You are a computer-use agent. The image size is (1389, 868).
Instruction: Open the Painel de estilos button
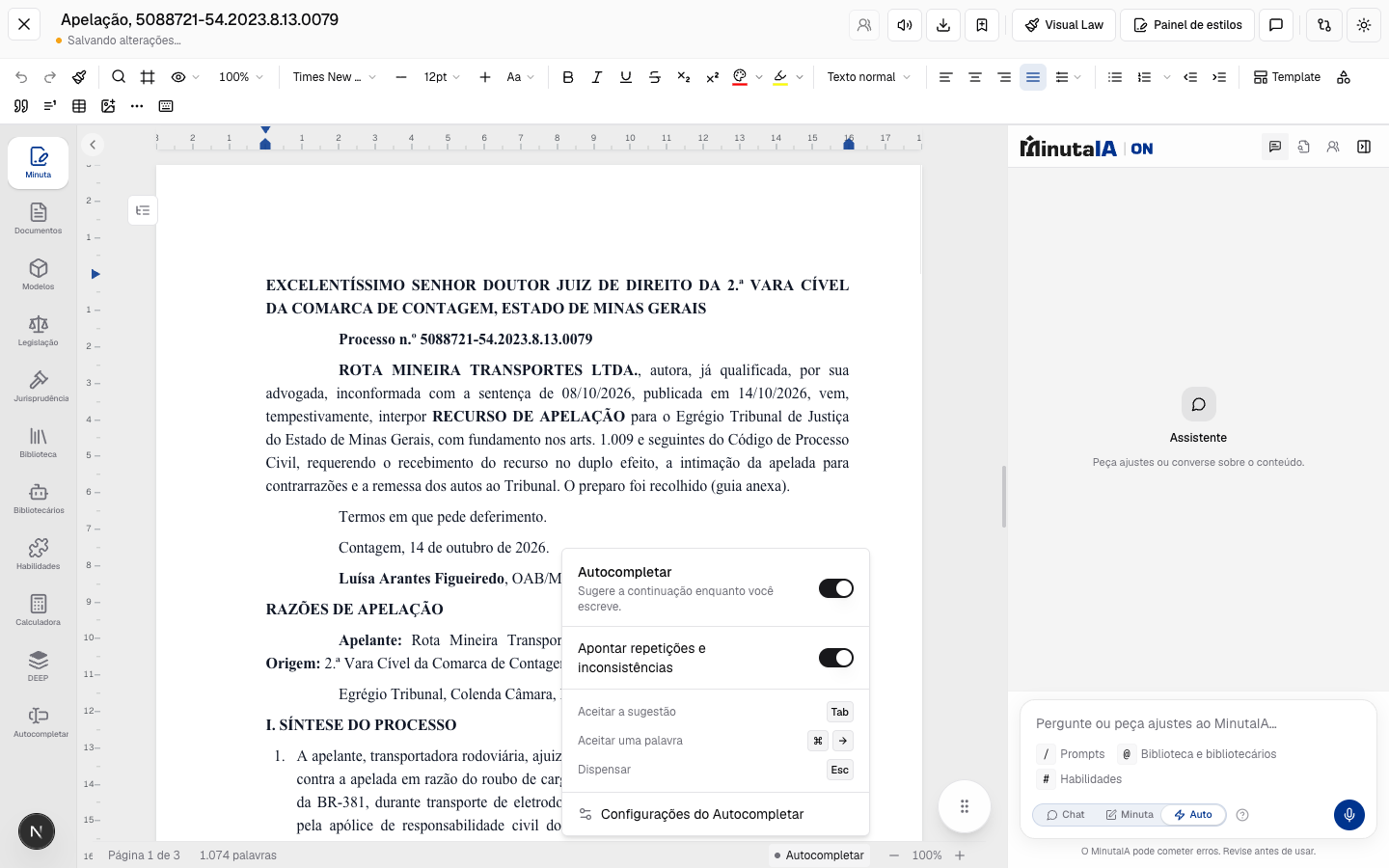[1187, 25]
